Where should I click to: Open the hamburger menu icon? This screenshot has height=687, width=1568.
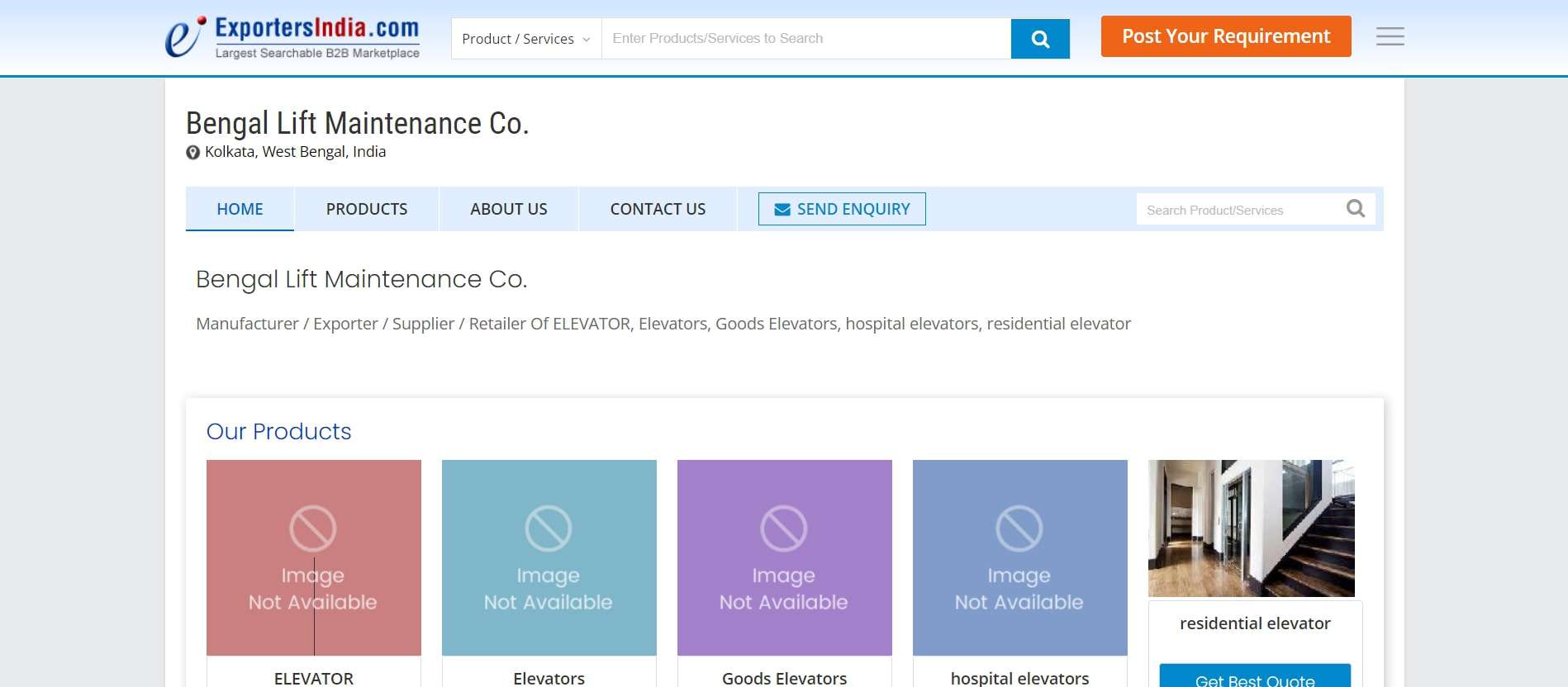tap(1390, 36)
